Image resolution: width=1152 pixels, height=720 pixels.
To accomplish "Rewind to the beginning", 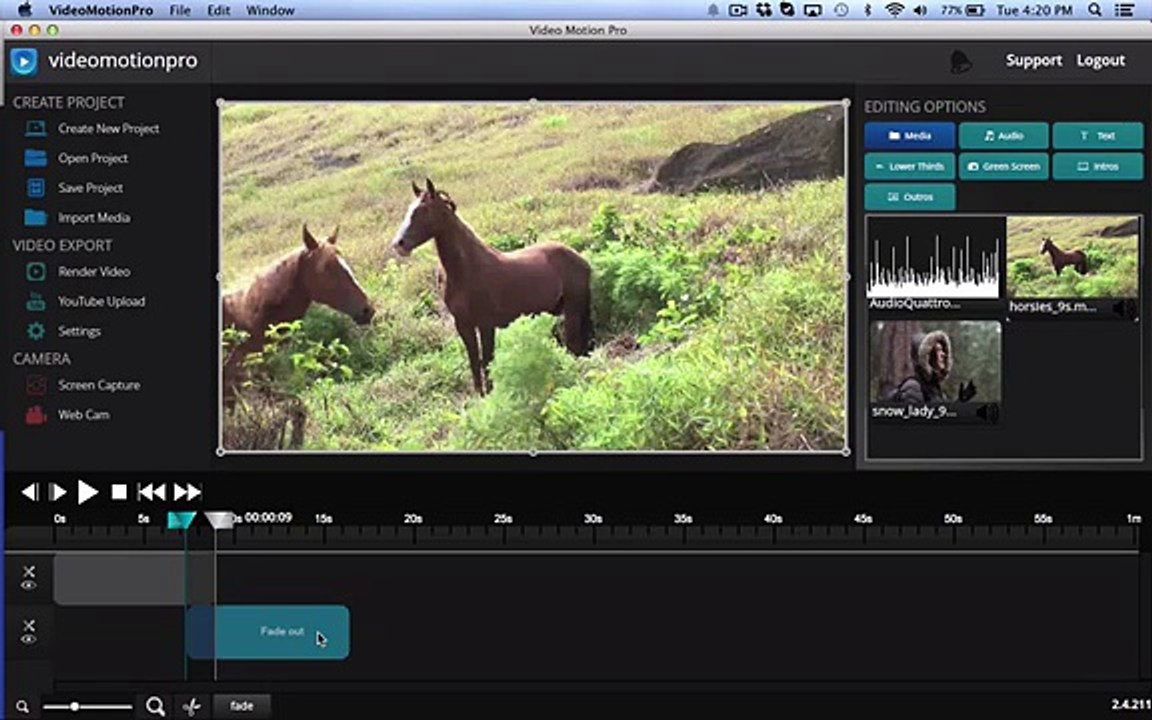I will pos(151,492).
